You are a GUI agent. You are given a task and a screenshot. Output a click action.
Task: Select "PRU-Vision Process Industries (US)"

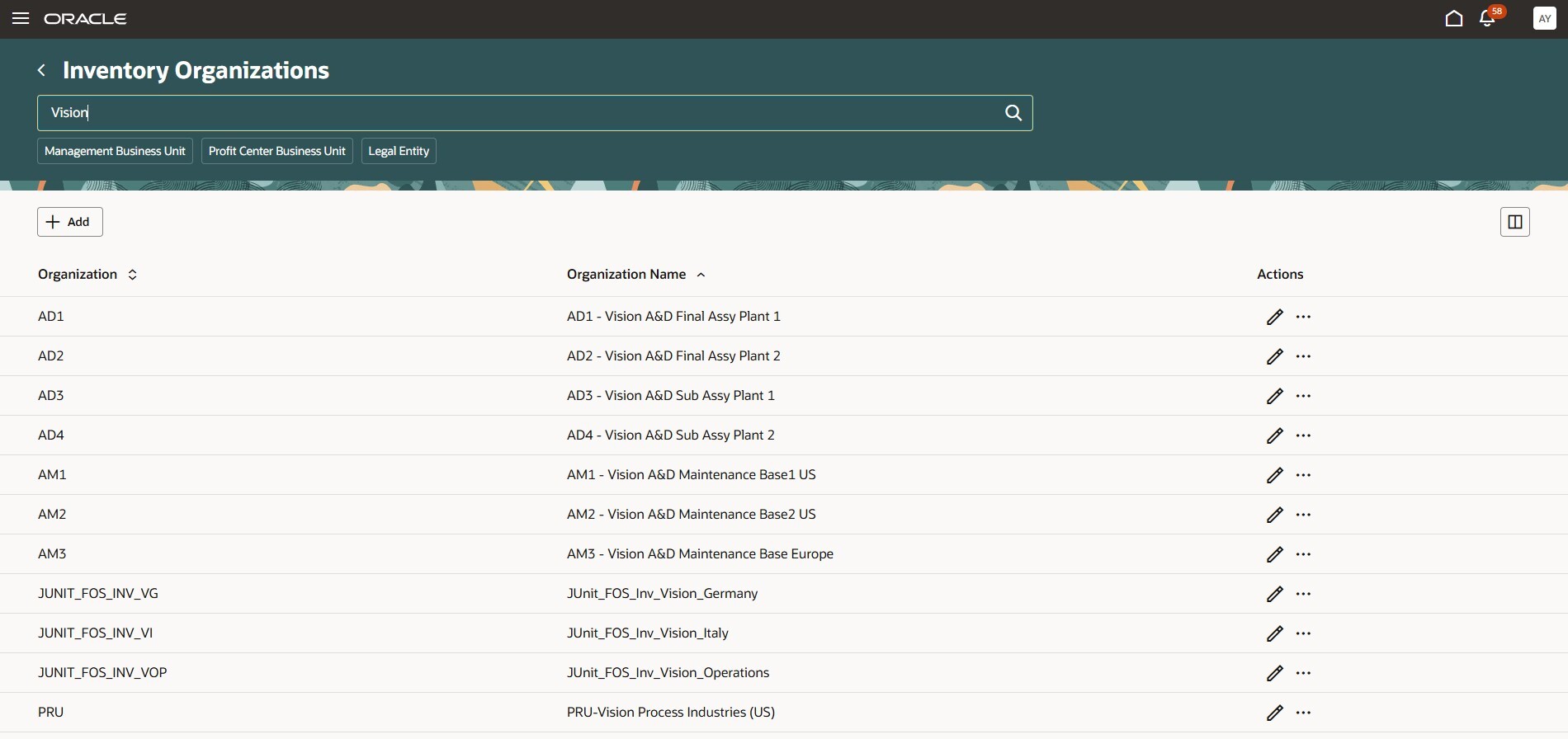click(x=671, y=712)
